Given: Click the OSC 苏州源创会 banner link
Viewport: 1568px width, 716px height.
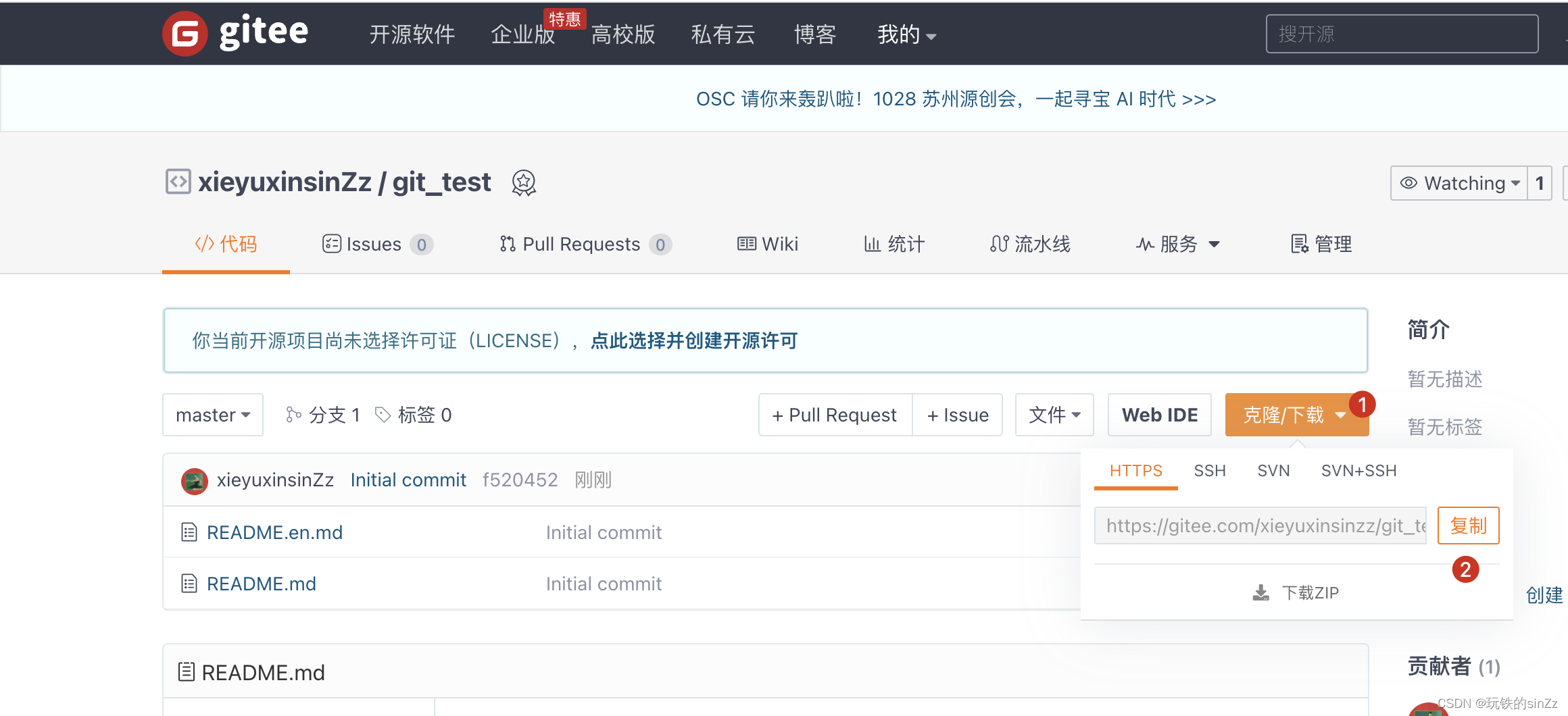Looking at the screenshot, I should pyautogui.click(x=956, y=99).
